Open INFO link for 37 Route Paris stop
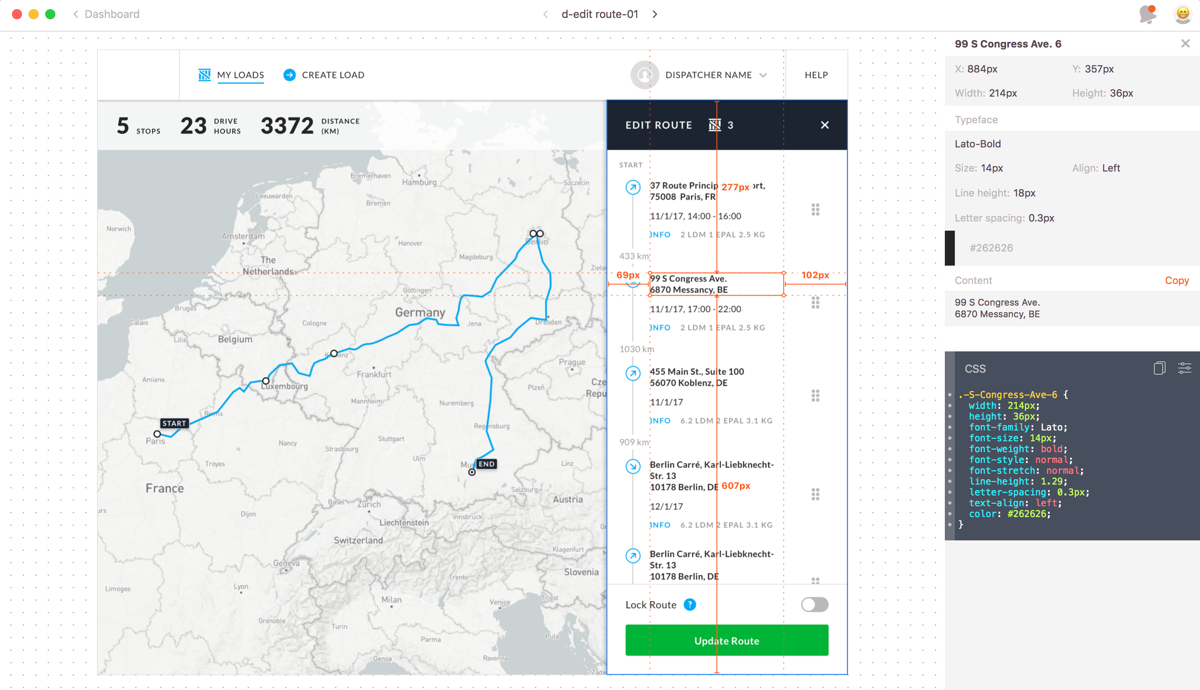Image resolution: width=1200 pixels, height=690 pixels. pyautogui.click(x=660, y=235)
